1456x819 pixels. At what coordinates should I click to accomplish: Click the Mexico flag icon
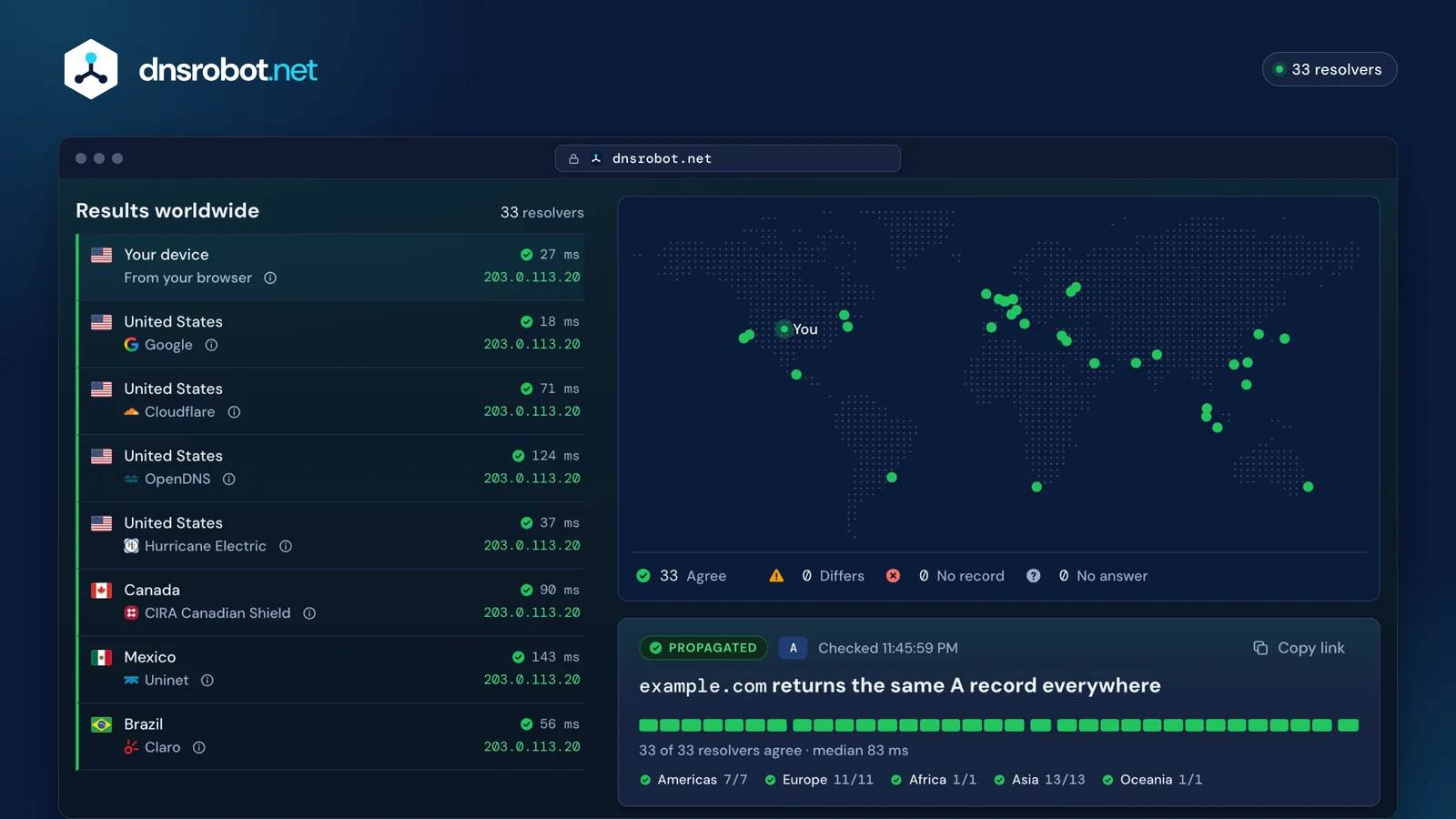(102, 657)
